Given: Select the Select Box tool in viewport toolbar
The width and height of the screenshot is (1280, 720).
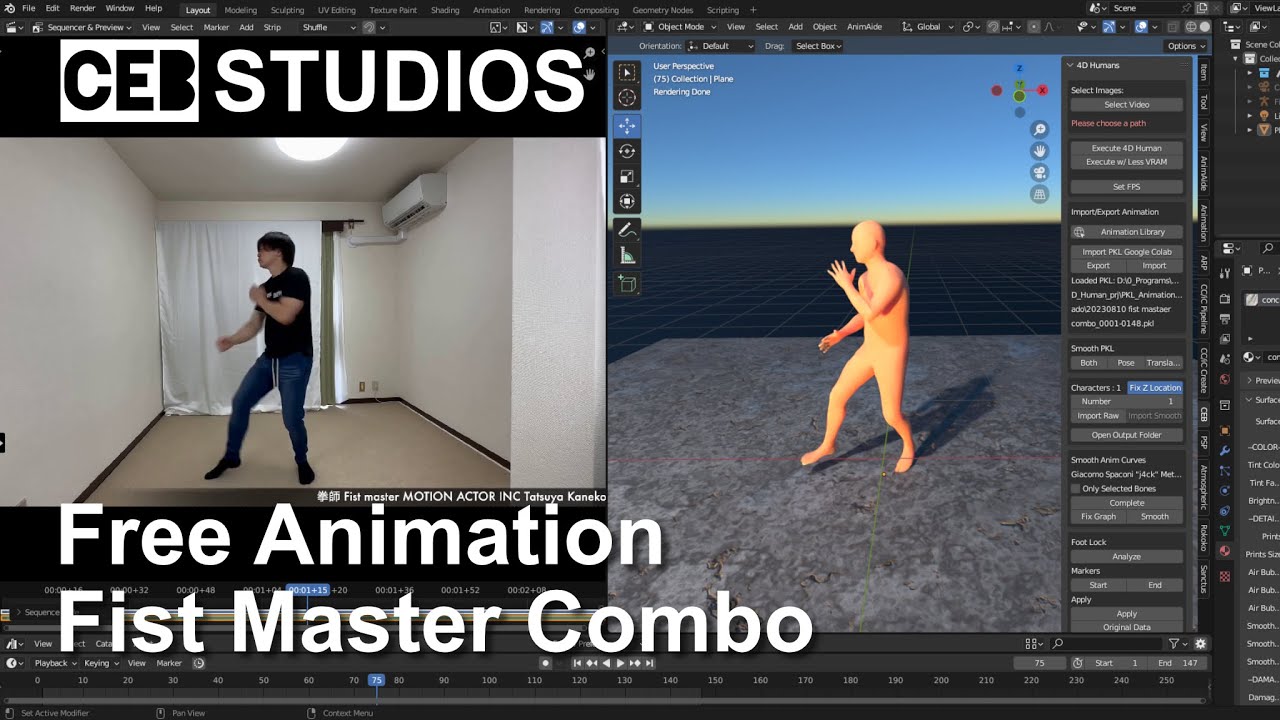Looking at the screenshot, I should pyautogui.click(x=627, y=72).
